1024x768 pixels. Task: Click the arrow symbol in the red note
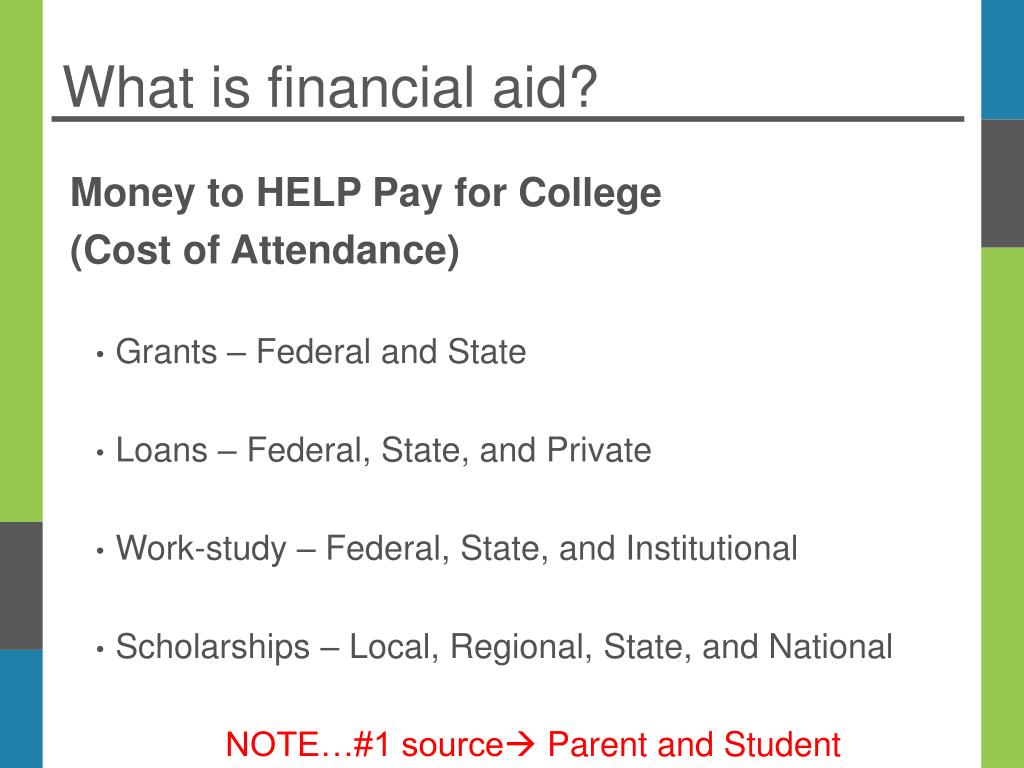pos(520,744)
